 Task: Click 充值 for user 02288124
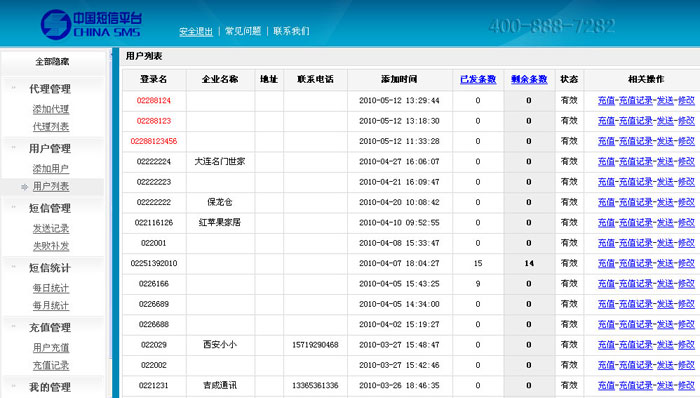(x=606, y=101)
